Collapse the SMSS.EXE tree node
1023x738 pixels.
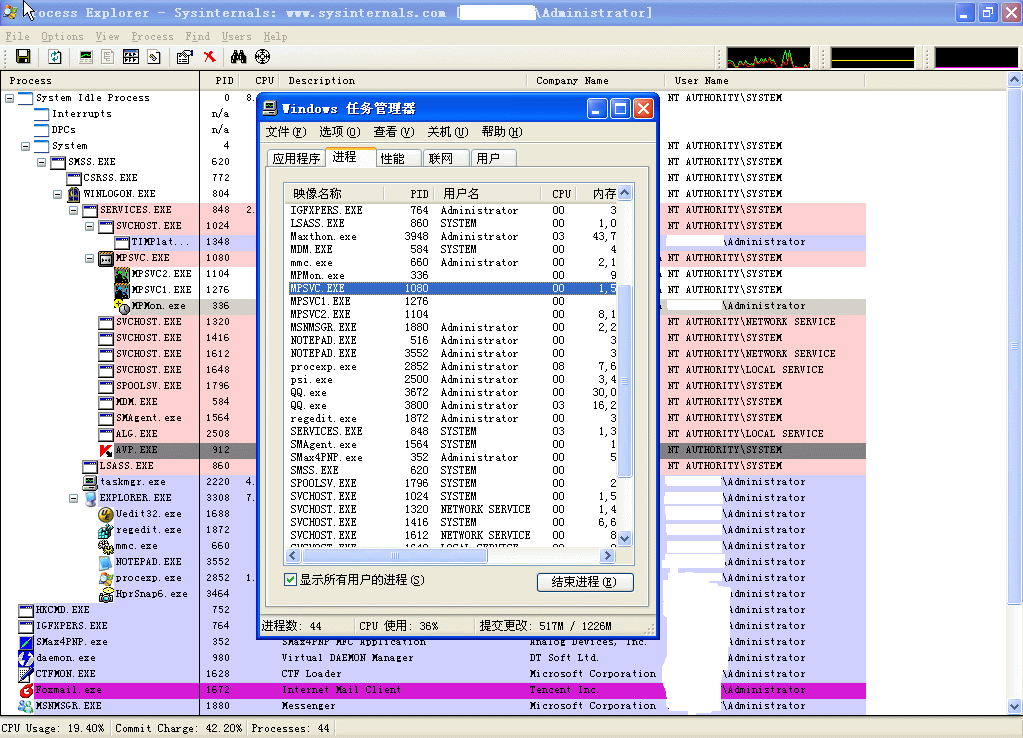(41, 162)
